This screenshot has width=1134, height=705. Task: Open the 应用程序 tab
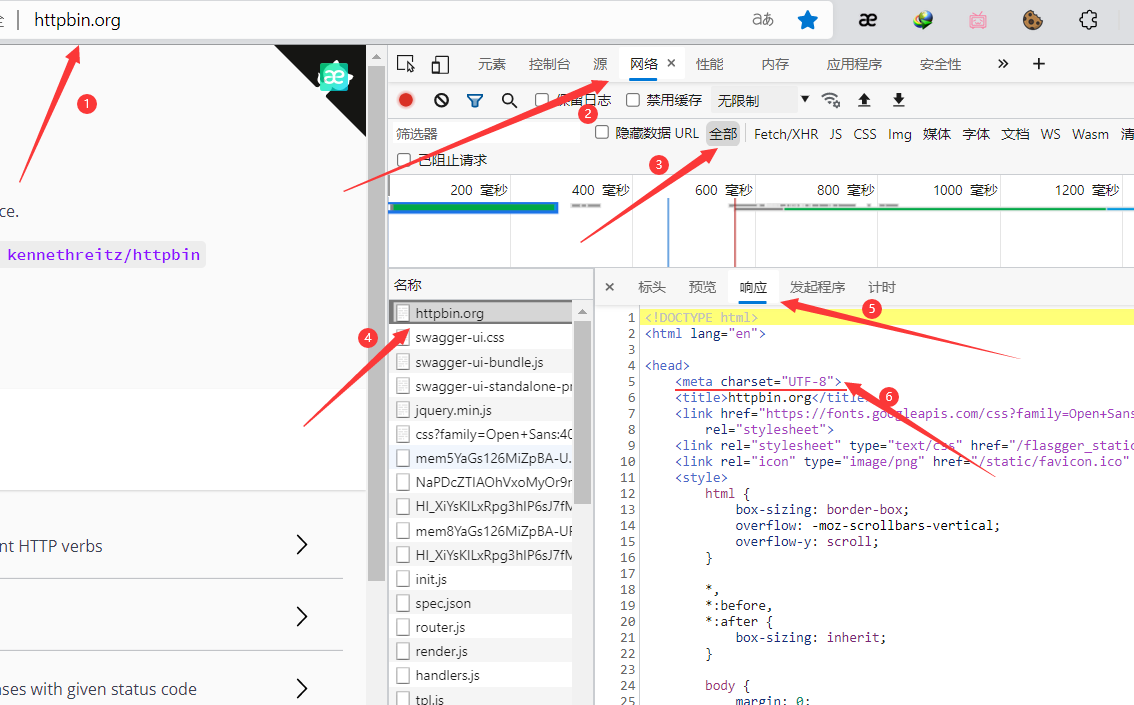854,64
